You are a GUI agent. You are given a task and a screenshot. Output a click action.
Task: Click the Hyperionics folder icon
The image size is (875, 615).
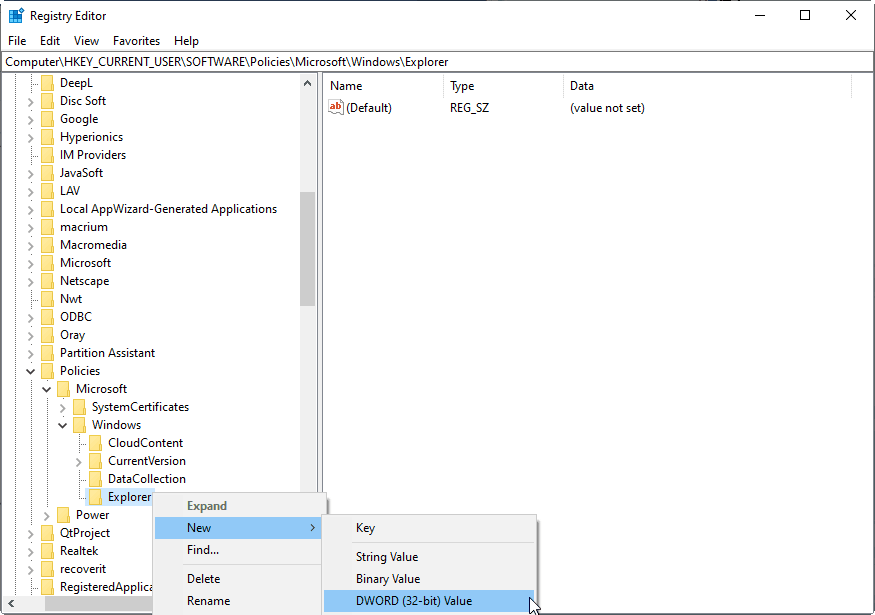tap(47, 137)
